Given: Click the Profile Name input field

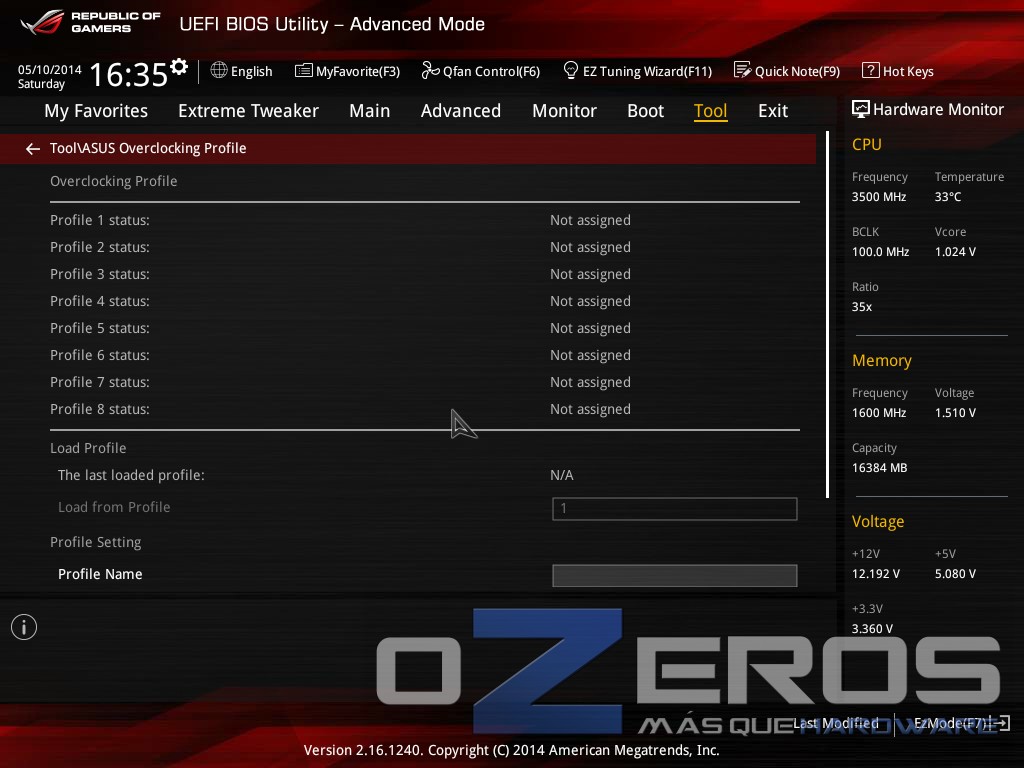Looking at the screenshot, I should pos(675,575).
